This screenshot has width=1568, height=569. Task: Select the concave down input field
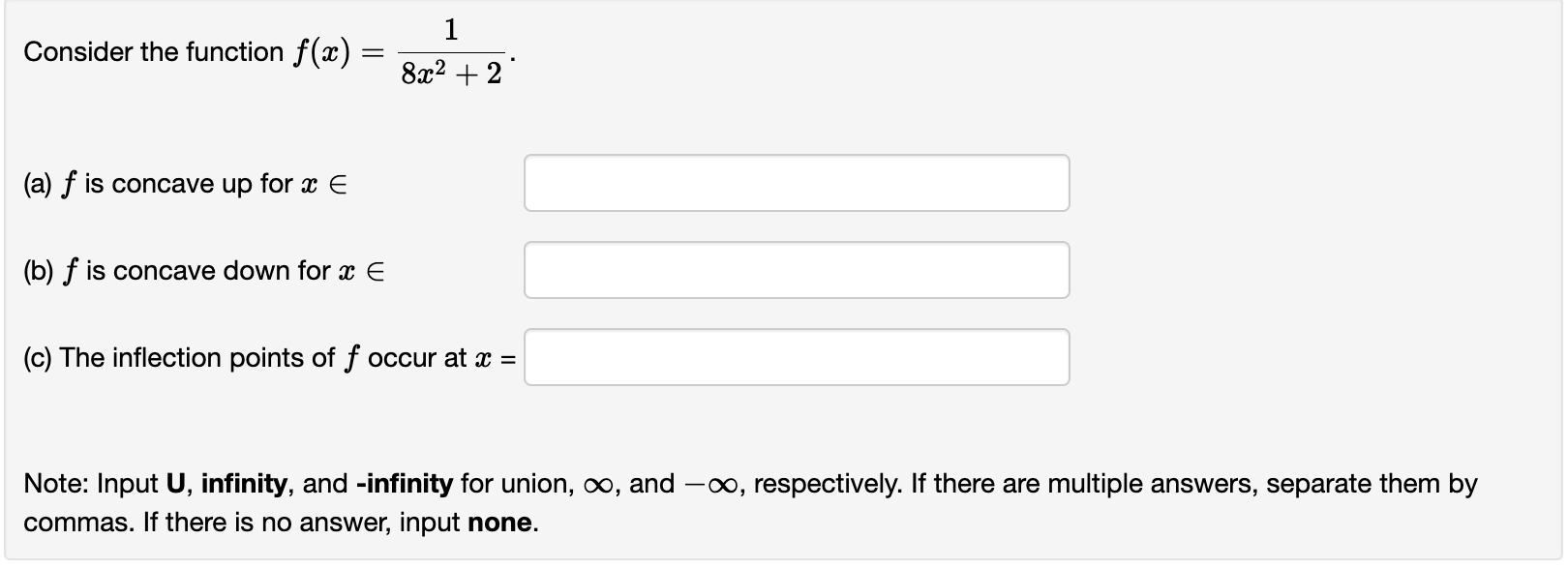click(796, 269)
